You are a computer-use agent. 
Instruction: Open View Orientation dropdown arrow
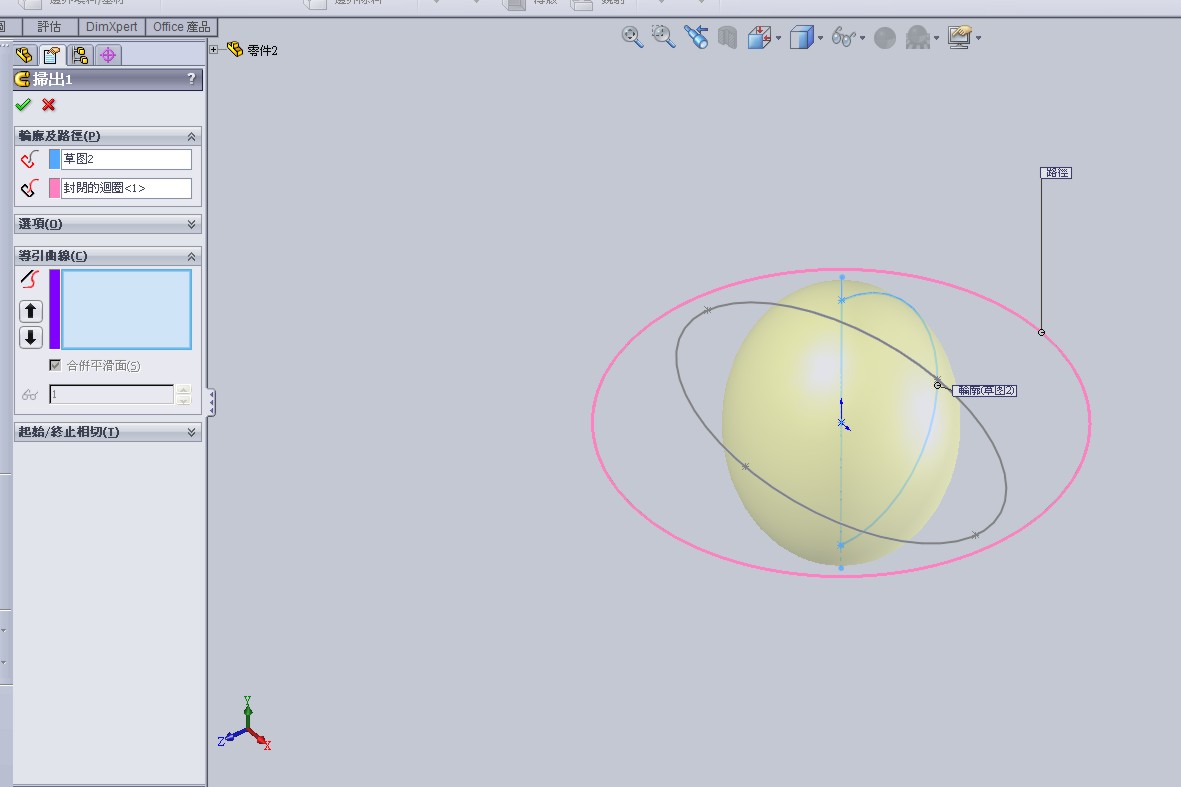778,38
